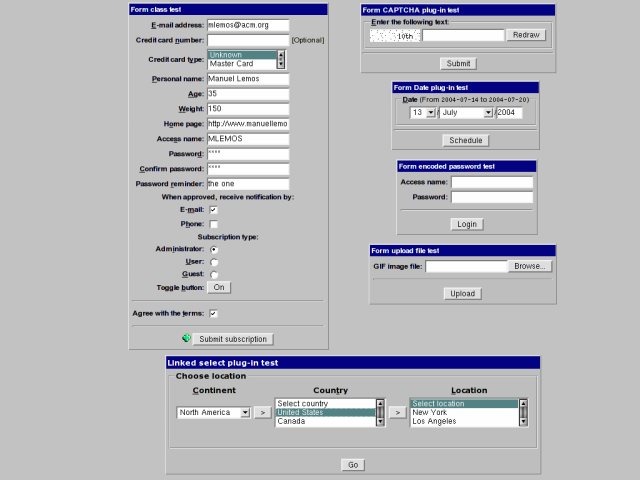Click the Redraw CAPTCHA button
Viewport: 640px width, 480px height.
pyautogui.click(x=527, y=35)
